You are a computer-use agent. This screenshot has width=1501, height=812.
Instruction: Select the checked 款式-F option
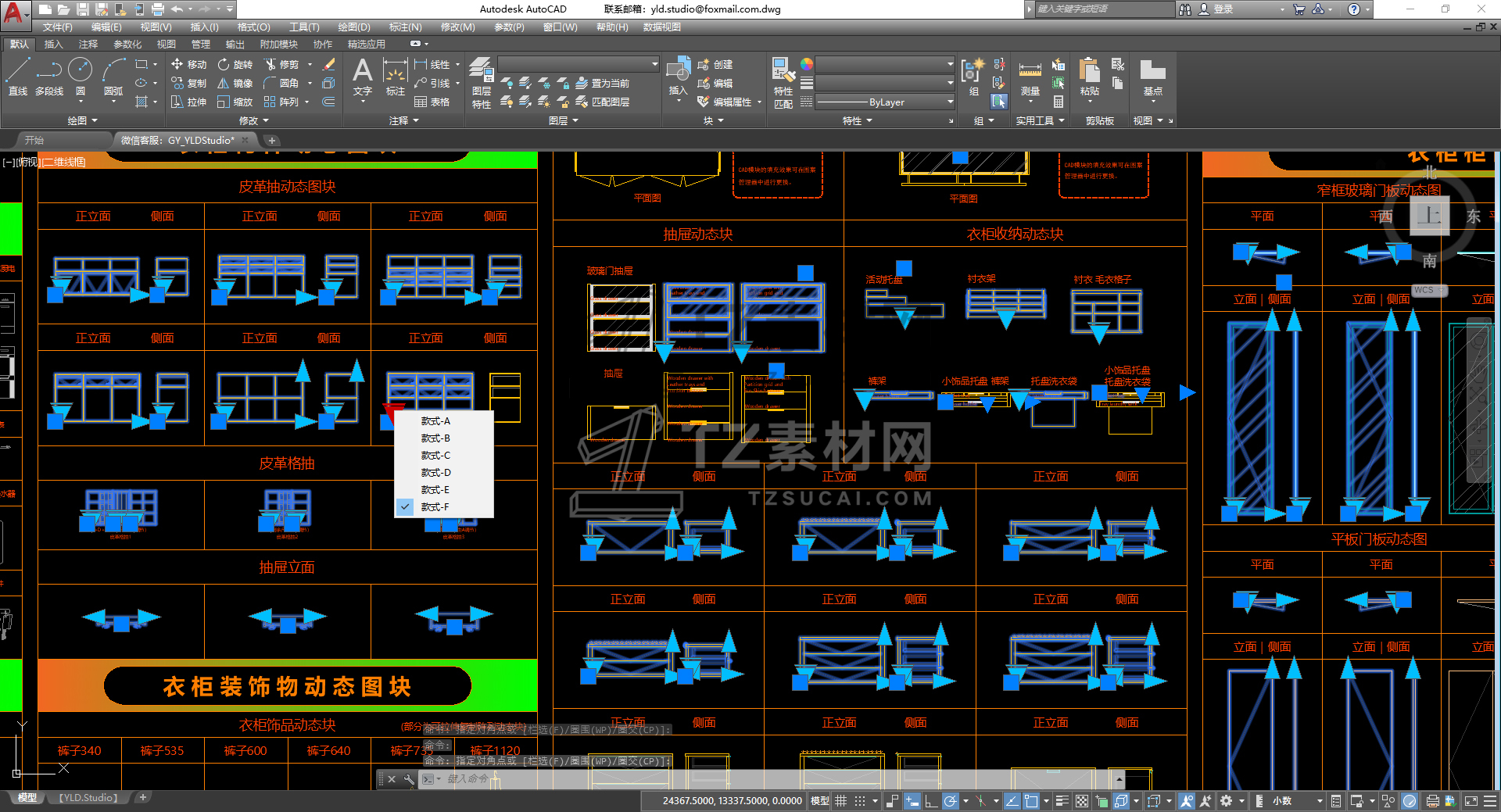click(x=435, y=507)
